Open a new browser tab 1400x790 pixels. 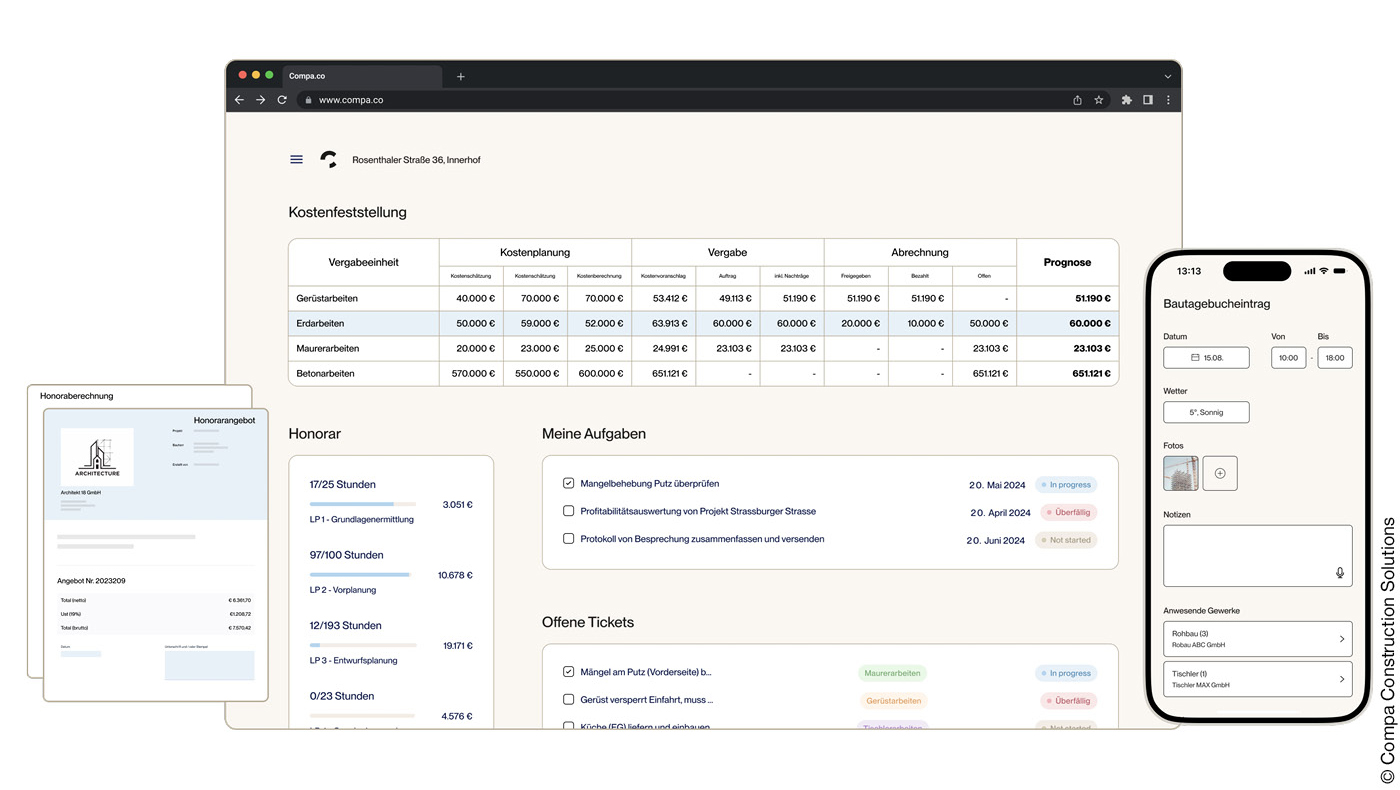click(460, 76)
